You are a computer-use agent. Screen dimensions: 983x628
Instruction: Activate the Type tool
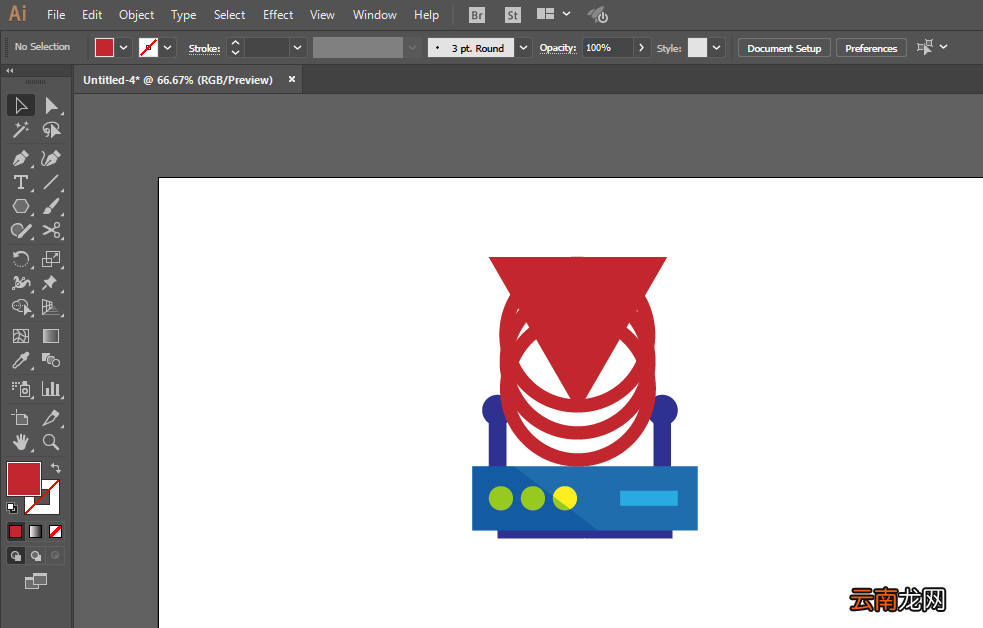click(21, 182)
